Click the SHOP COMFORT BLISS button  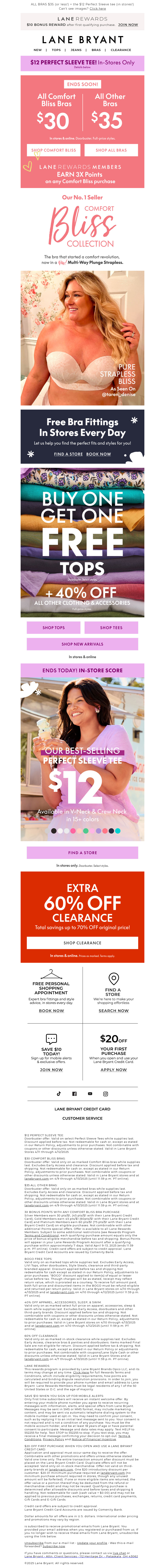[x=54, y=150]
